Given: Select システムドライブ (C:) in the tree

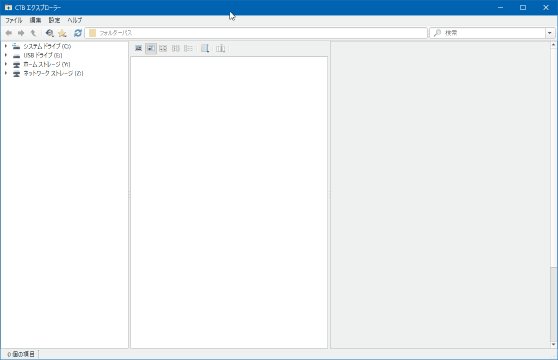Looking at the screenshot, I should point(47,46).
